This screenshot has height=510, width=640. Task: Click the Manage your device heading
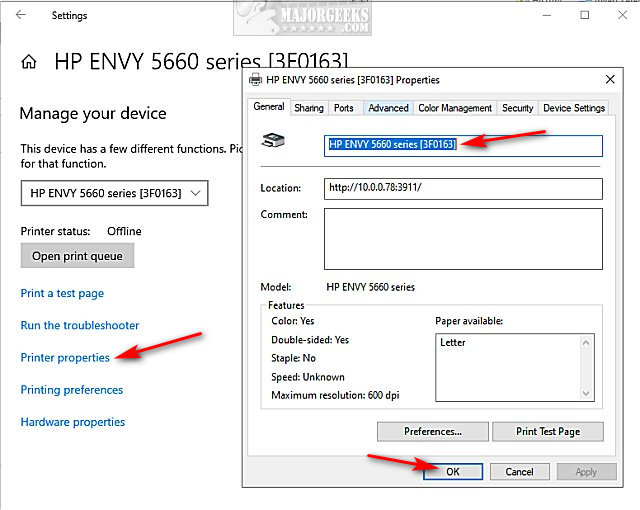[93, 114]
